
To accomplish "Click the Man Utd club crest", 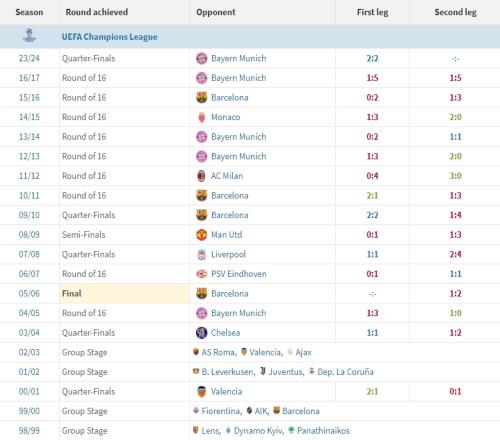I will tap(201, 235).
